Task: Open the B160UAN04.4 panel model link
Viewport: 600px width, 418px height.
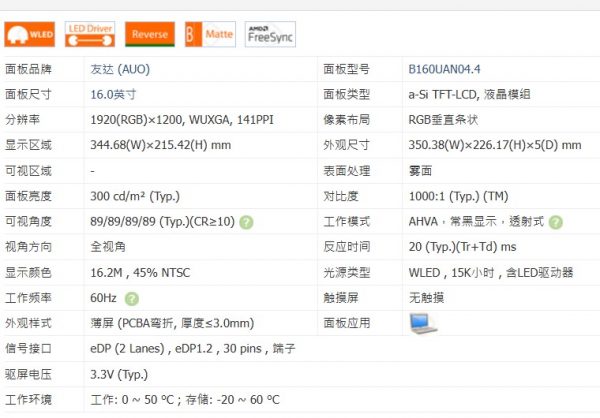Action: pyautogui.click(x=444, y=69)
